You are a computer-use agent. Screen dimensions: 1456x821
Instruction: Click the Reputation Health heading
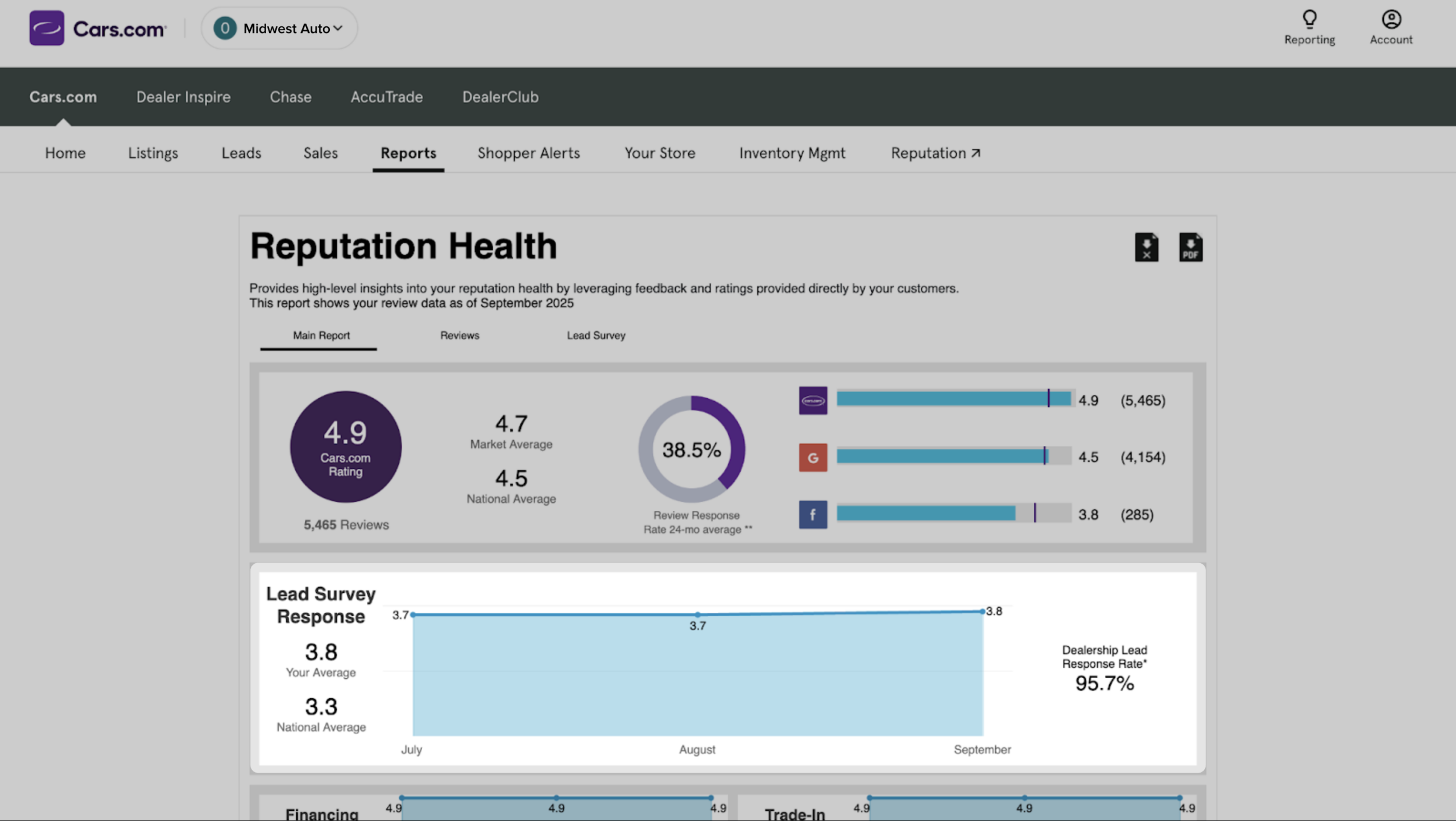click(x=404, y=246)
